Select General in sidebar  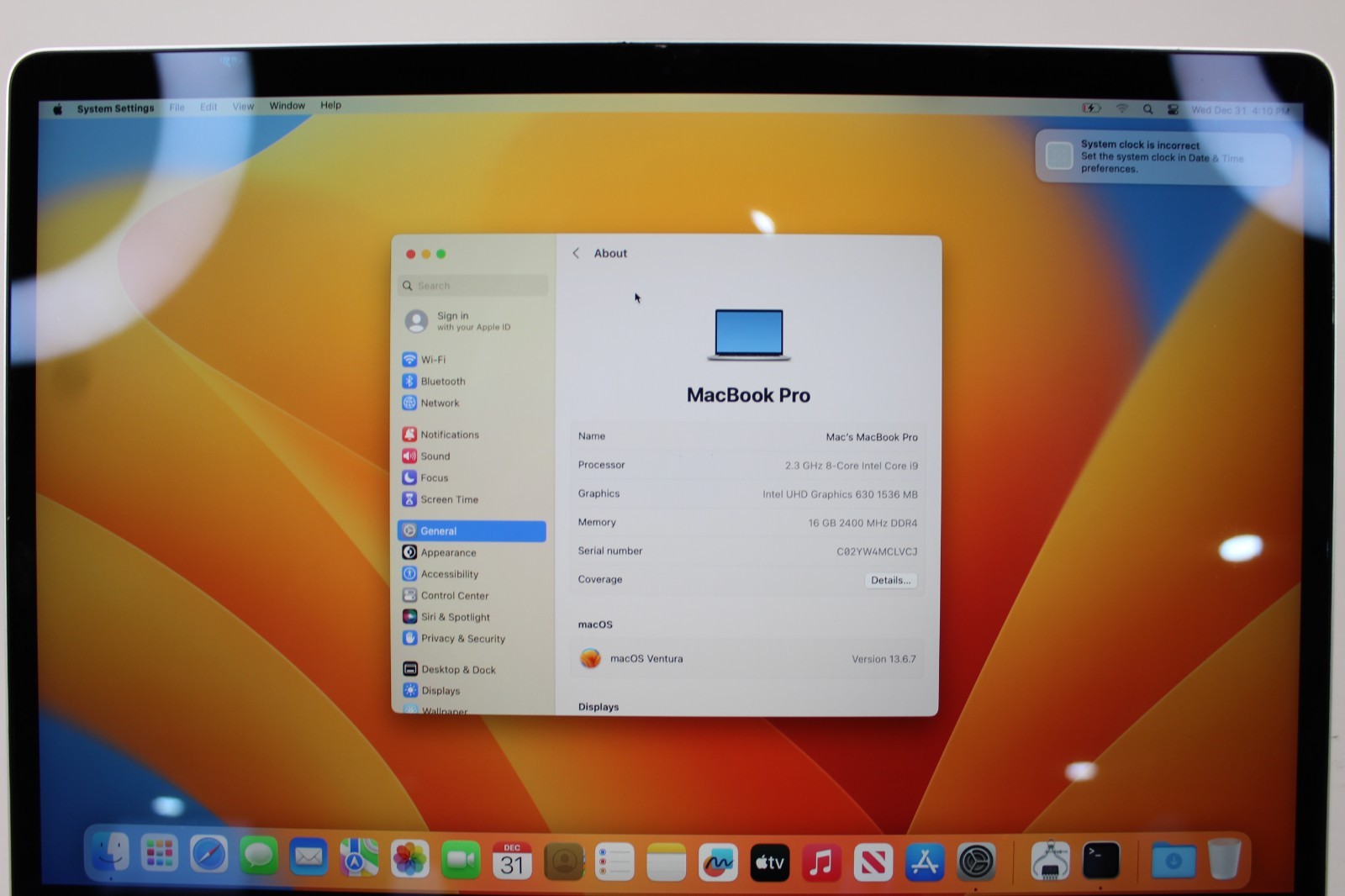(x=472, y=531)
